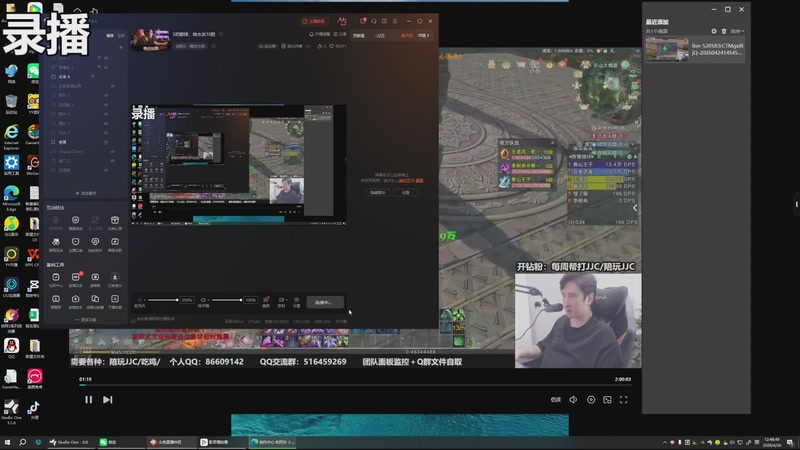Switch to the 横屏 layout tab
This screenshot has width=800, height=450.
(110, 36)
